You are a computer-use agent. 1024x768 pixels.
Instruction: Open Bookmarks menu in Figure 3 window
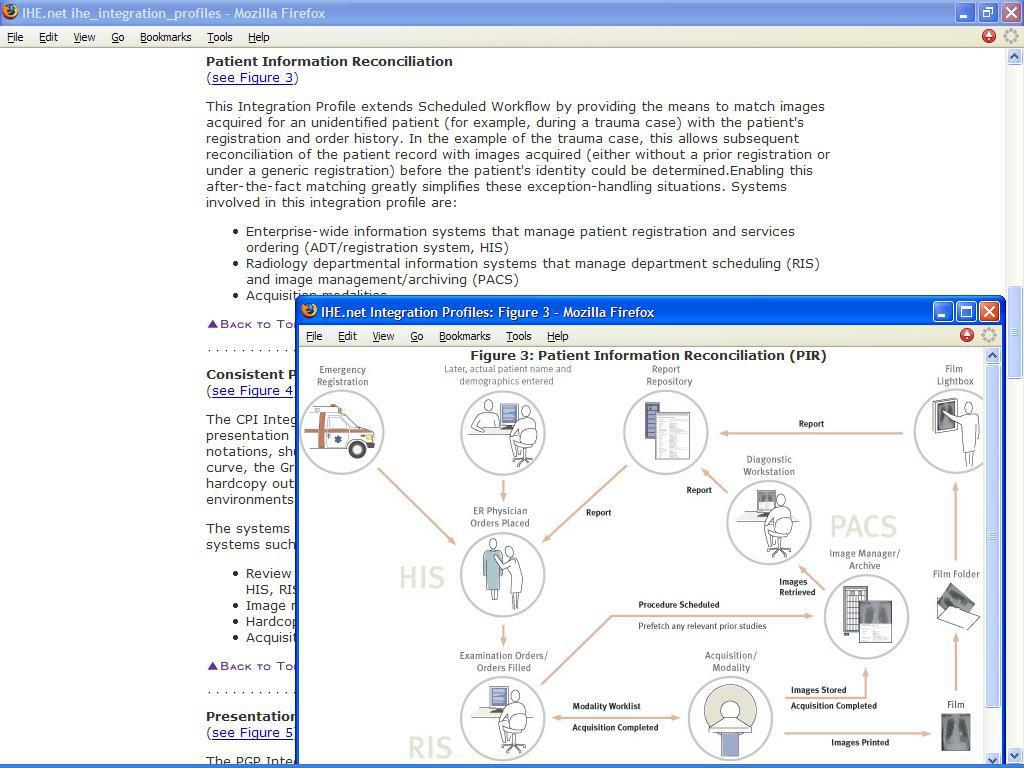coord(464,336)
